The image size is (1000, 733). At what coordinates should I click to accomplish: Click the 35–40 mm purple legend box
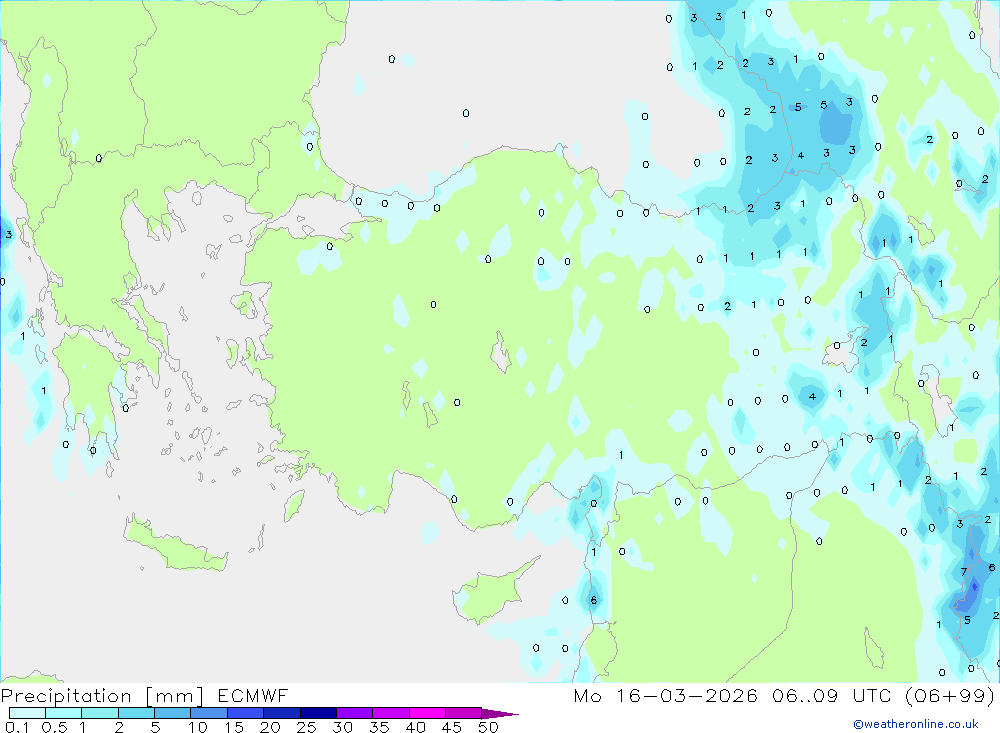pos(390,713)
